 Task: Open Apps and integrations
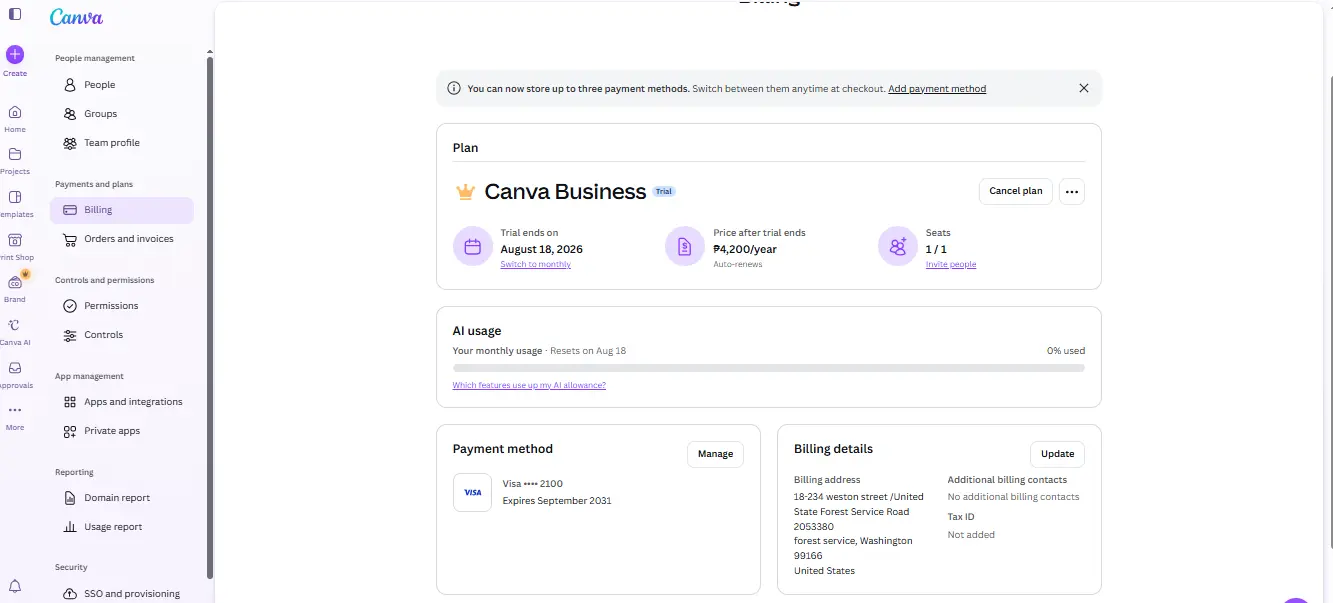pos(122,402)
